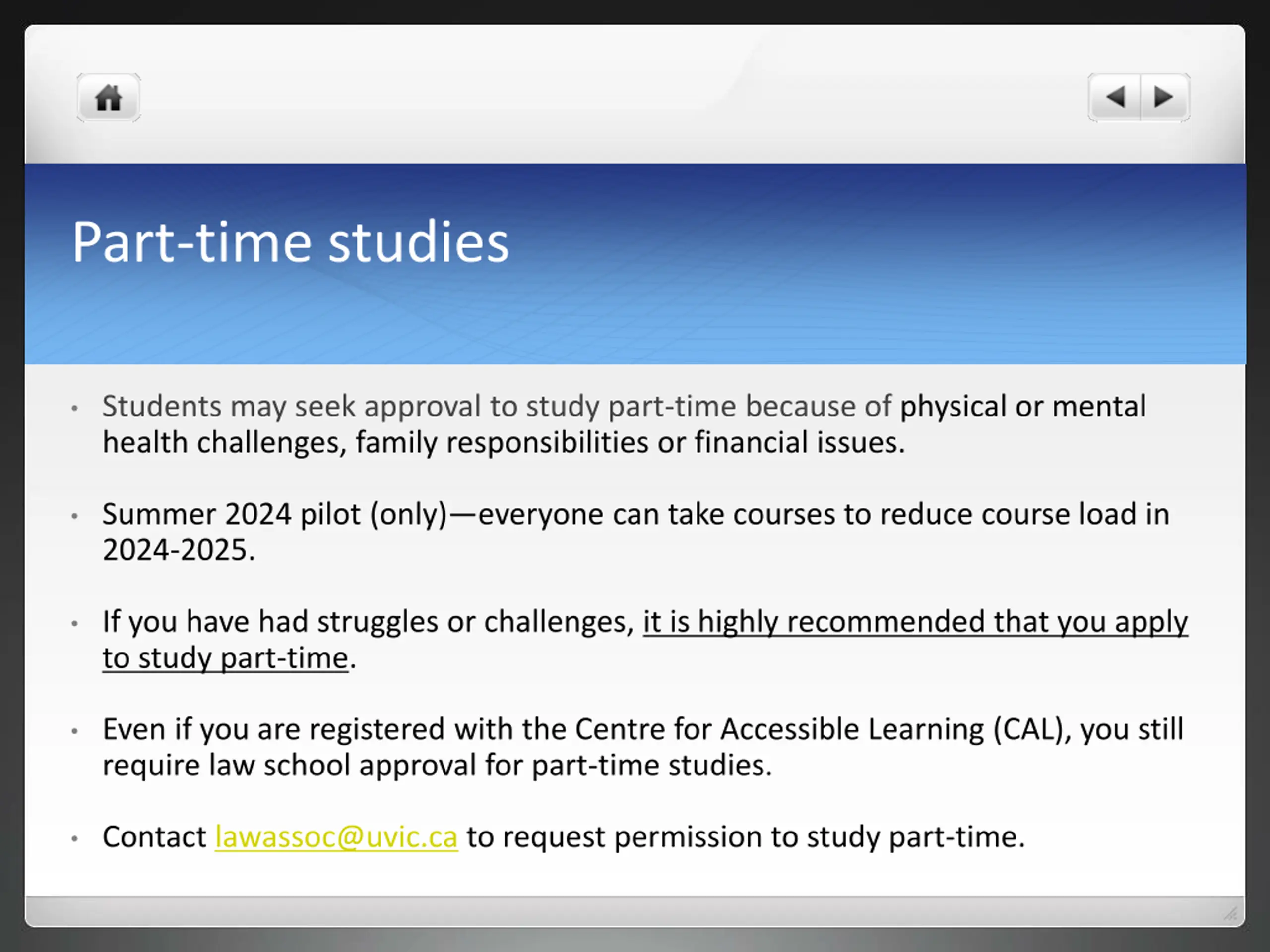Select bullet marker beside 'Contact' line

pos(74,838)
